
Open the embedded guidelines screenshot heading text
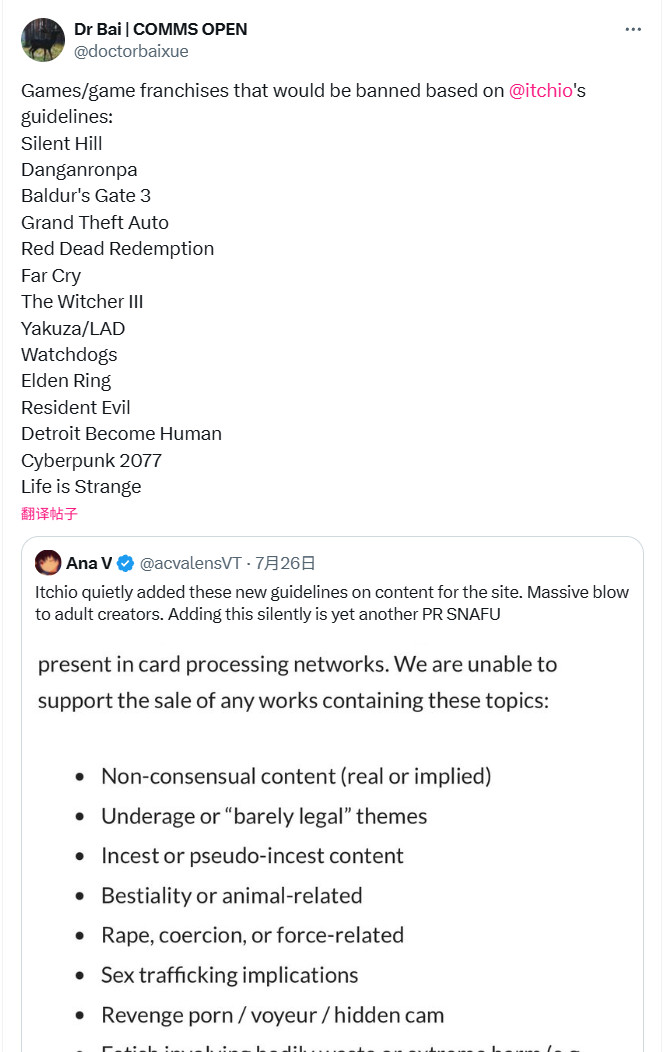coord(297,682)
